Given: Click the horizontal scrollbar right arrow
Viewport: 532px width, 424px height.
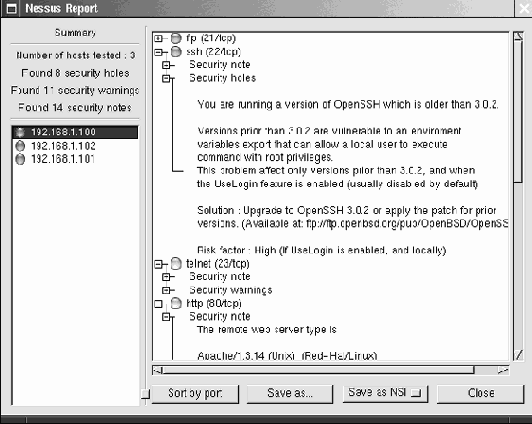Looking at the screenshot, I should click(504, 370).
